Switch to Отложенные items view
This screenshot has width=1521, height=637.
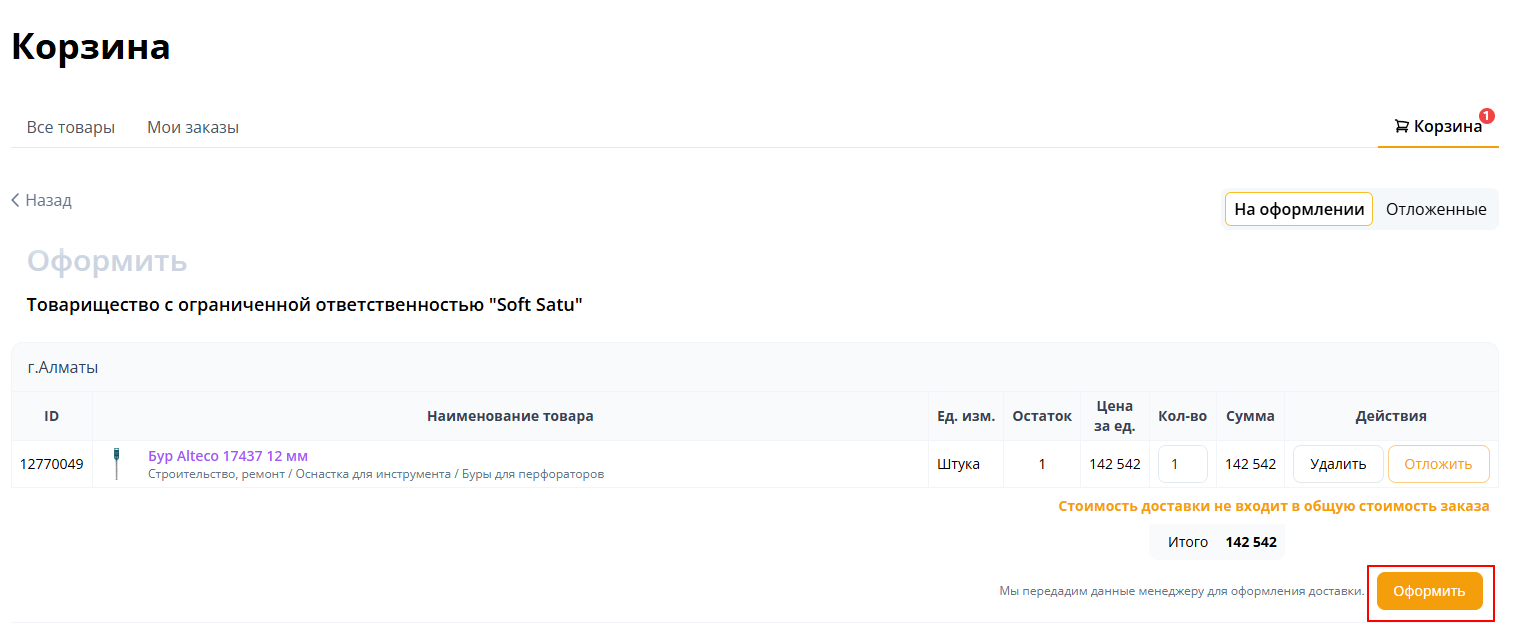[x=1436, y=209]
